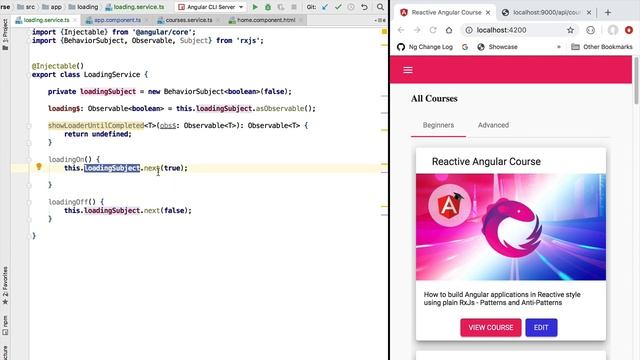
Task: Reload the browser page
Action: (x=433, y=30)
